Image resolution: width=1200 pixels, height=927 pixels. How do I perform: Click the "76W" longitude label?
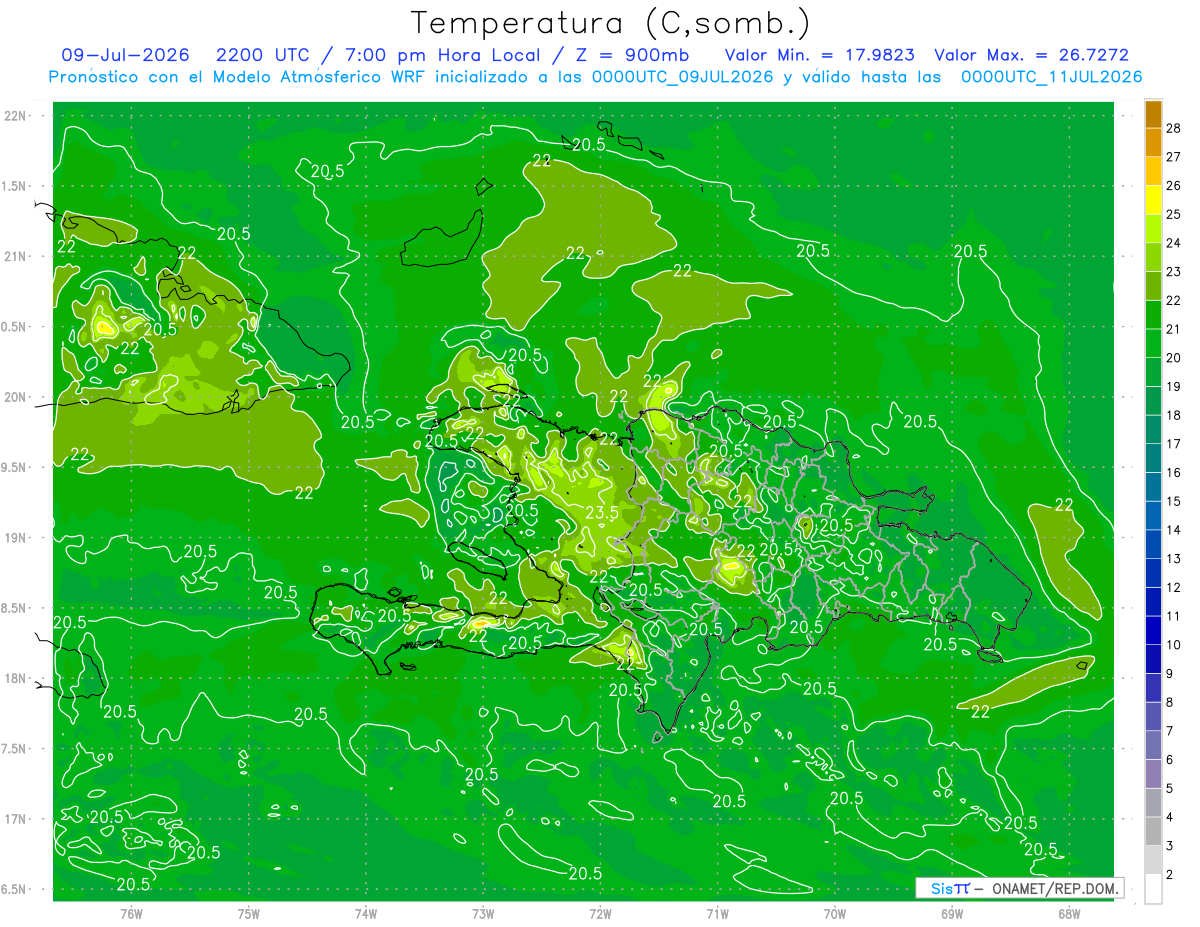(131, 913)
